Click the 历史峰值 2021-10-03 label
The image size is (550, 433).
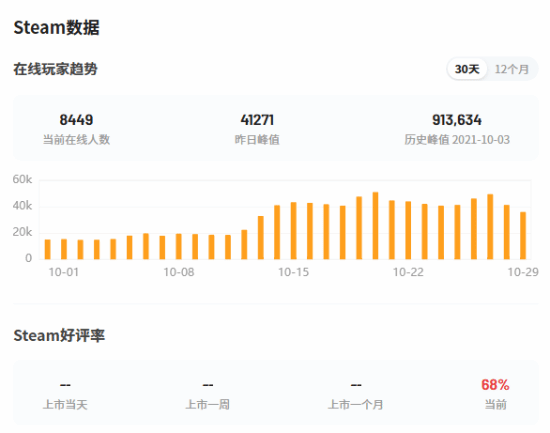[x=457, y=140]
